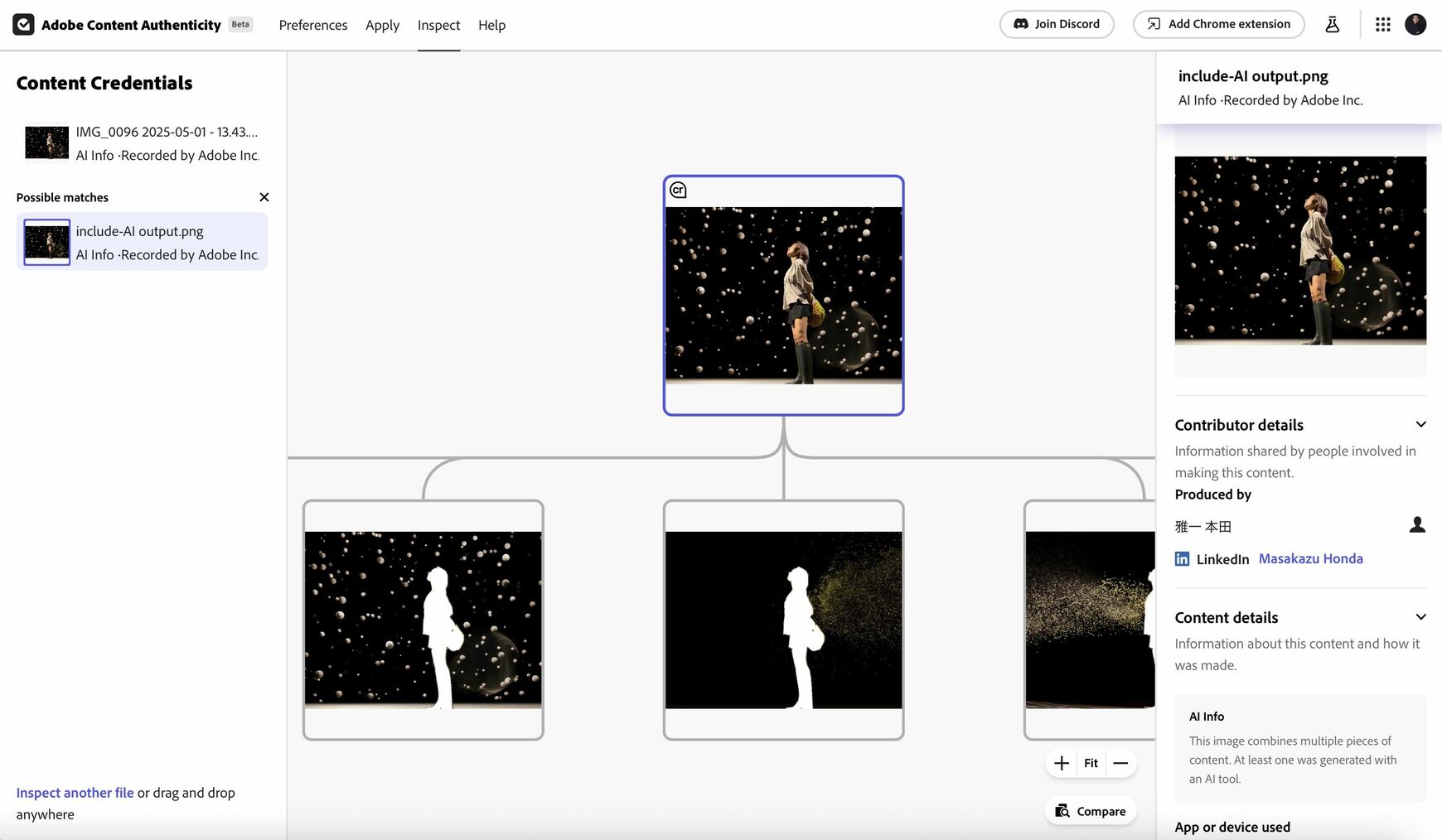Viewport: 1442px width, 840px height.
Task: Click the LinkedIn logo icon
Action: click(x=1183, y=559)
